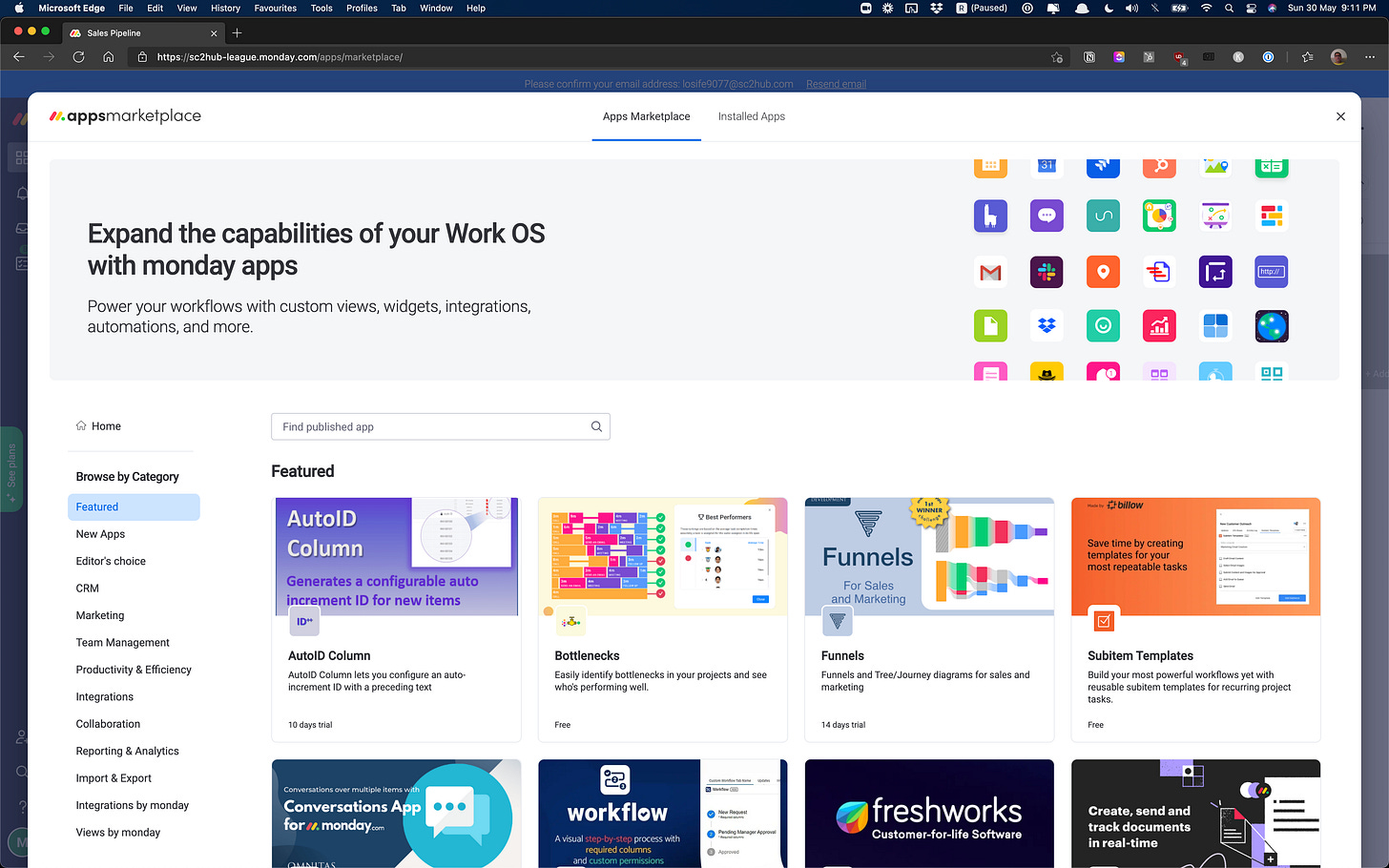This screenshot has height=868, width=1389.
Task: Click the globe earth app icon
Action: pyautogui.click(x=1272, y=326)
